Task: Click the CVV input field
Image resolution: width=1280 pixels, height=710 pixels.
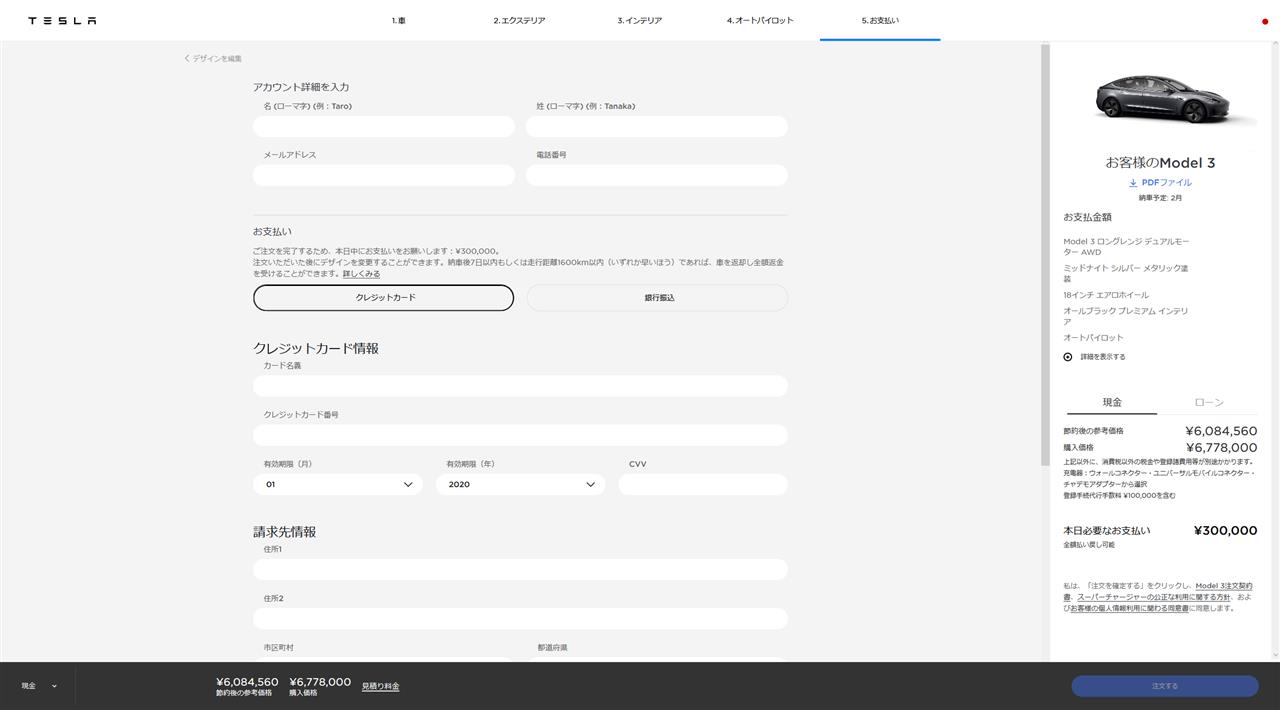Action: click(x=703, y=484)
